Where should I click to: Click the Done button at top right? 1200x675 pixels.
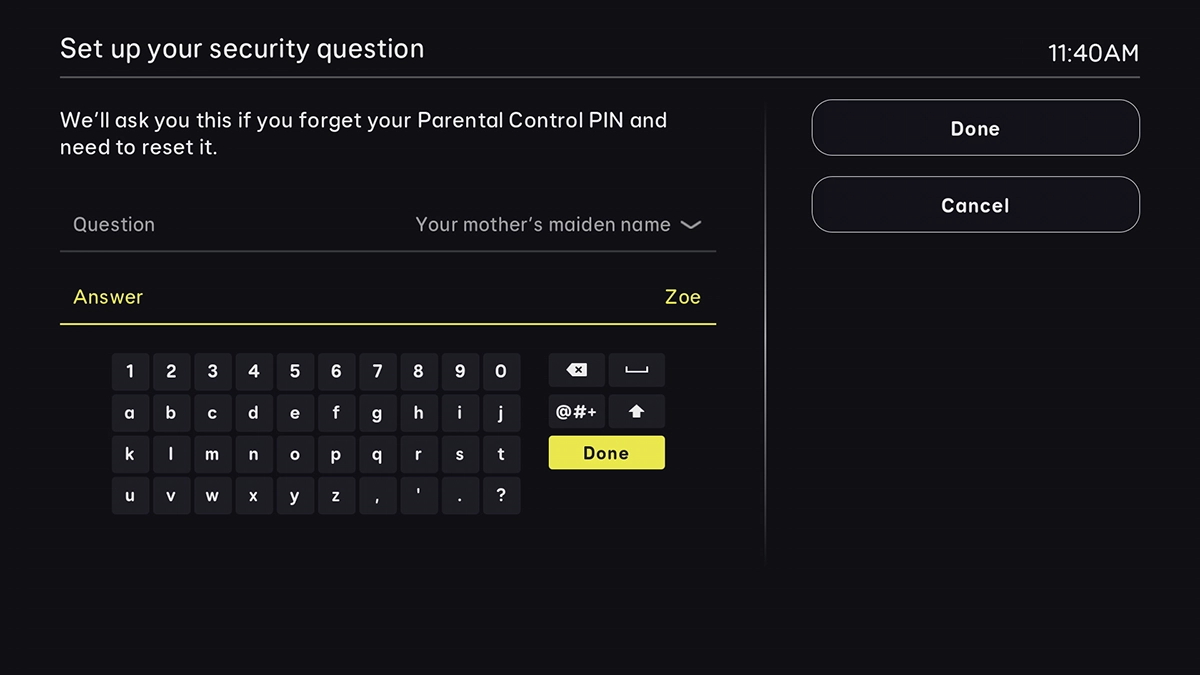975,128
